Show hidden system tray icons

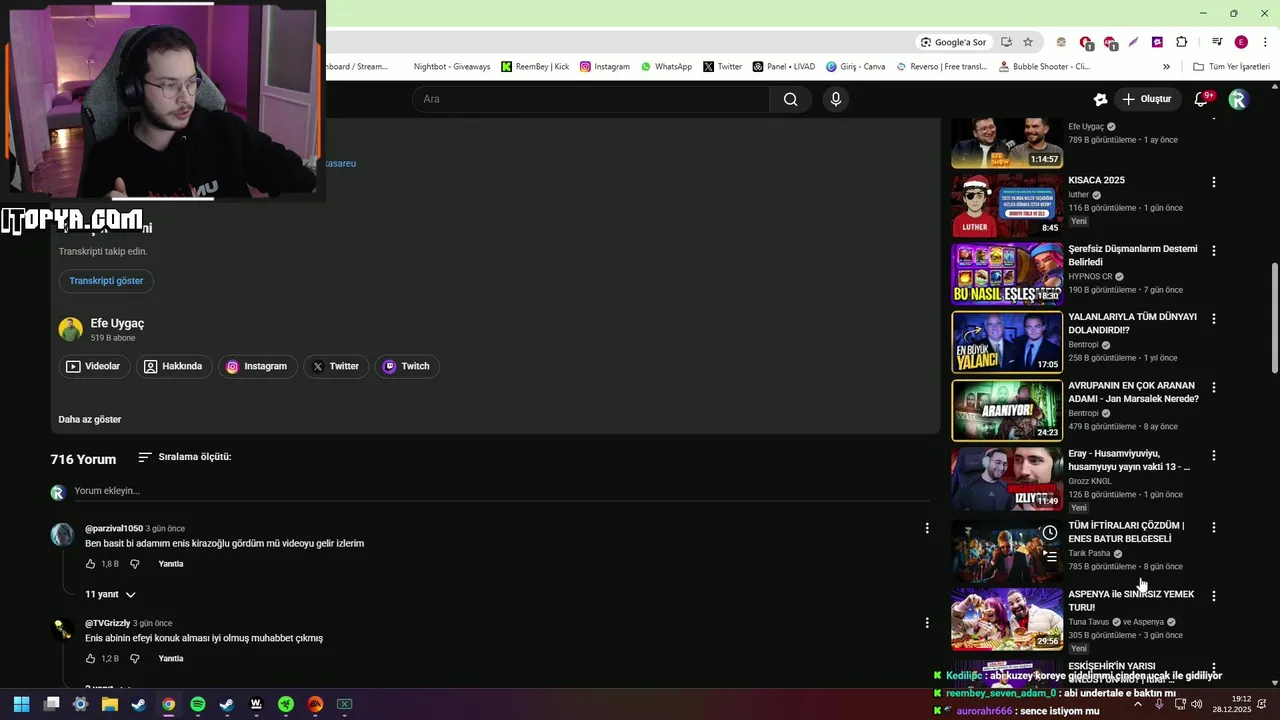point(1137,704)
